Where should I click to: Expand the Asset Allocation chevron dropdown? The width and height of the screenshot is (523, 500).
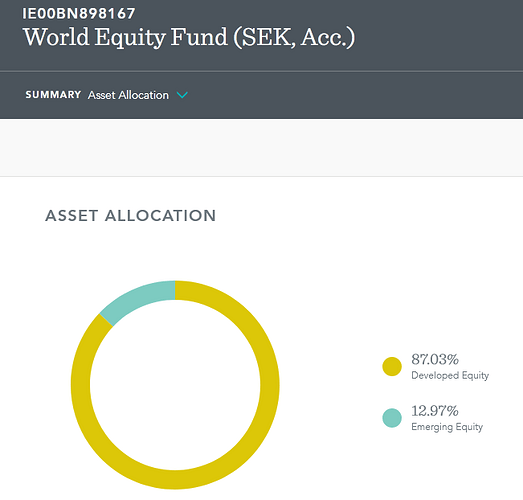click(x=182, y=95)
